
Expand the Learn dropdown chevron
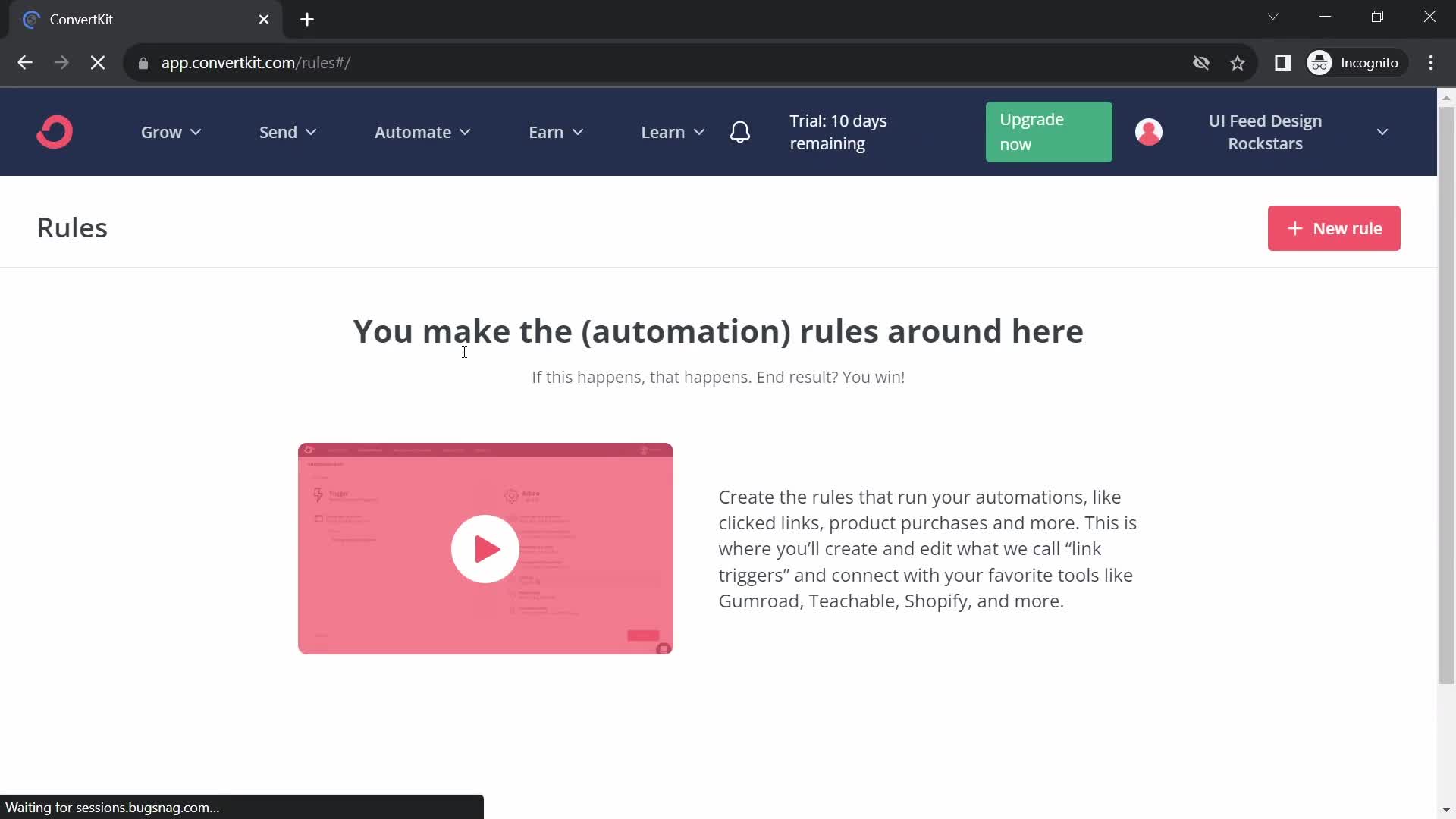(699, 132)
